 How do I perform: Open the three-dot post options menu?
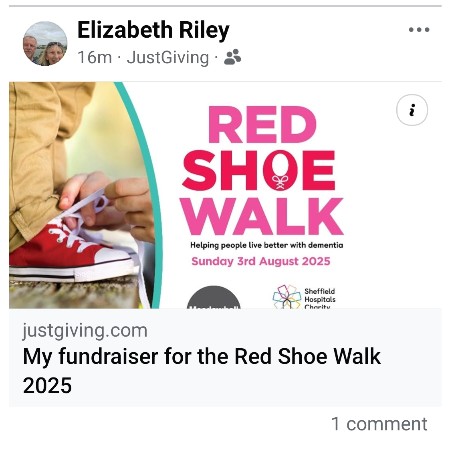tap(419, 30)
